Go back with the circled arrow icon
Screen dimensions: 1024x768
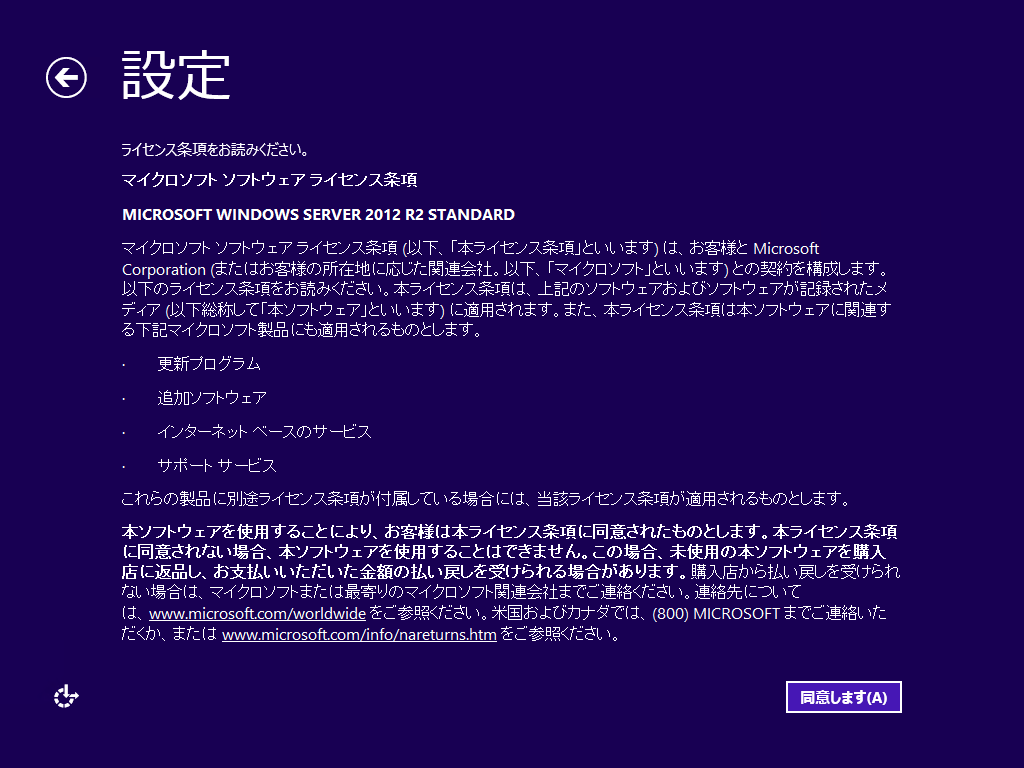67,78
